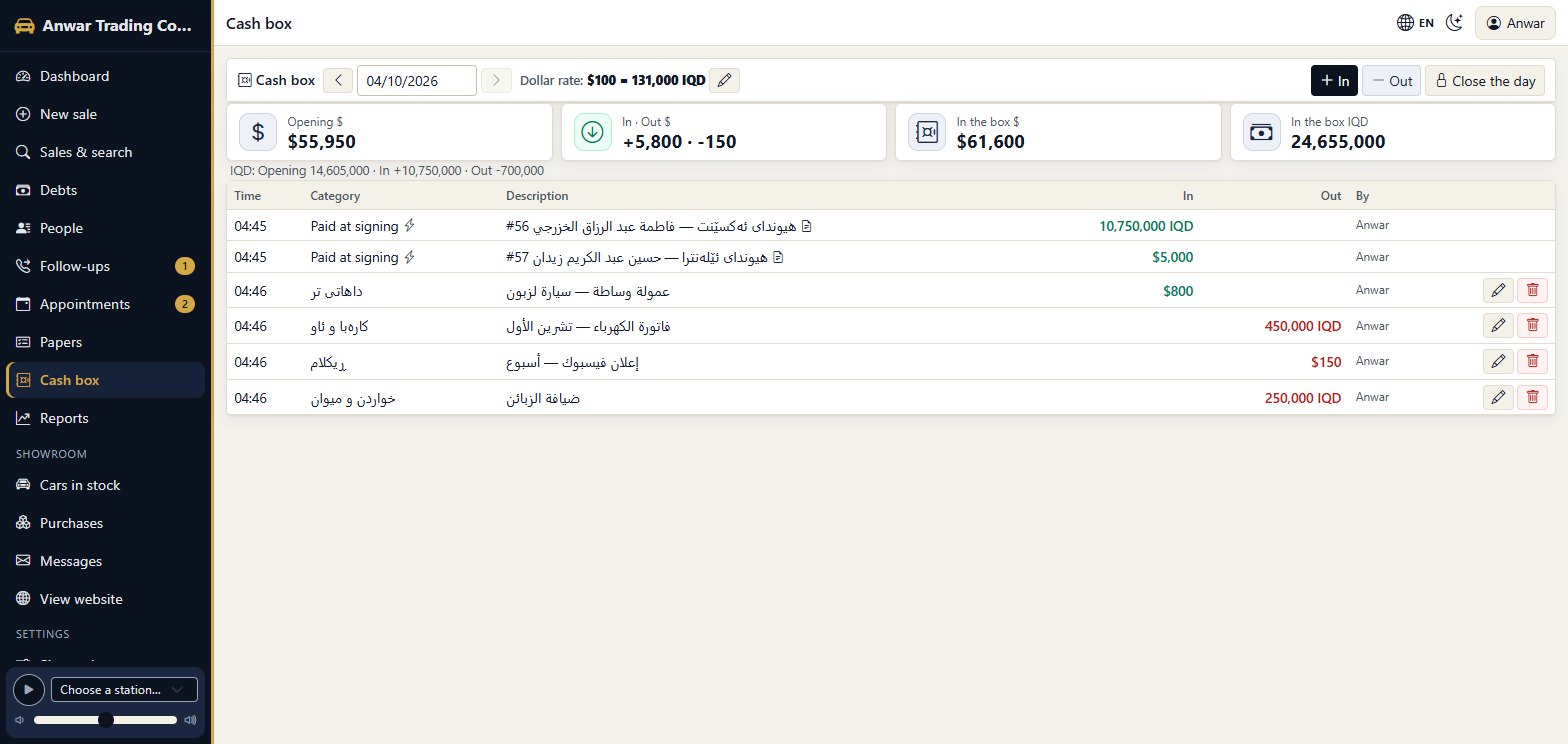Adjust the radio volume slider
This screenshot has width=1568, height=744.
tap(105, 720)
